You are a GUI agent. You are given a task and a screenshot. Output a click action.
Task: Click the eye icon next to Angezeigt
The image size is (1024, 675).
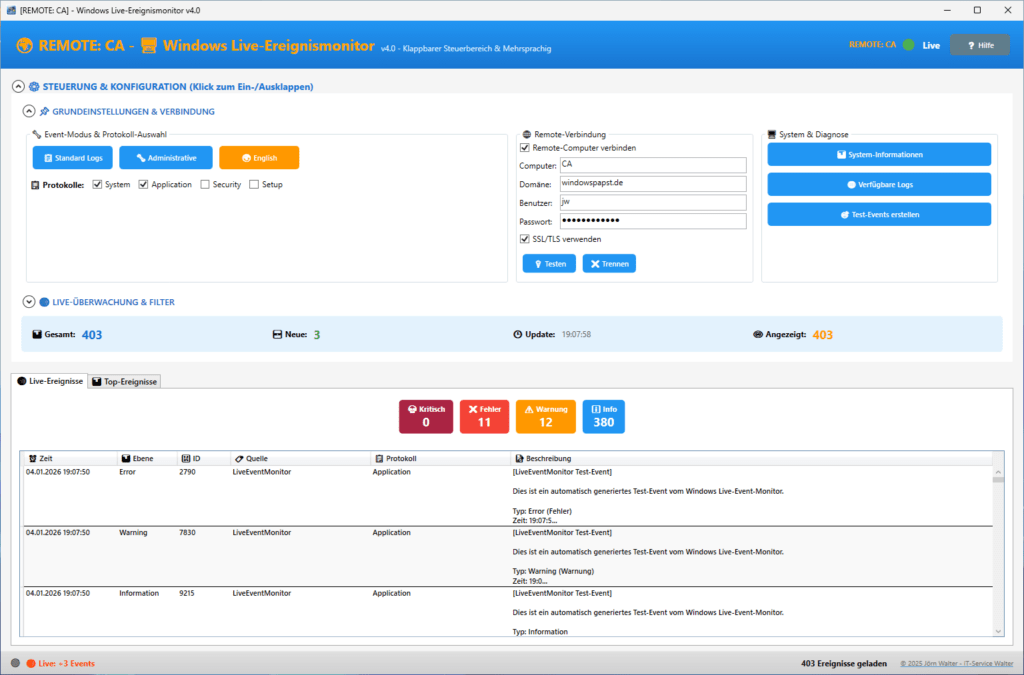(x=758, y=335)
